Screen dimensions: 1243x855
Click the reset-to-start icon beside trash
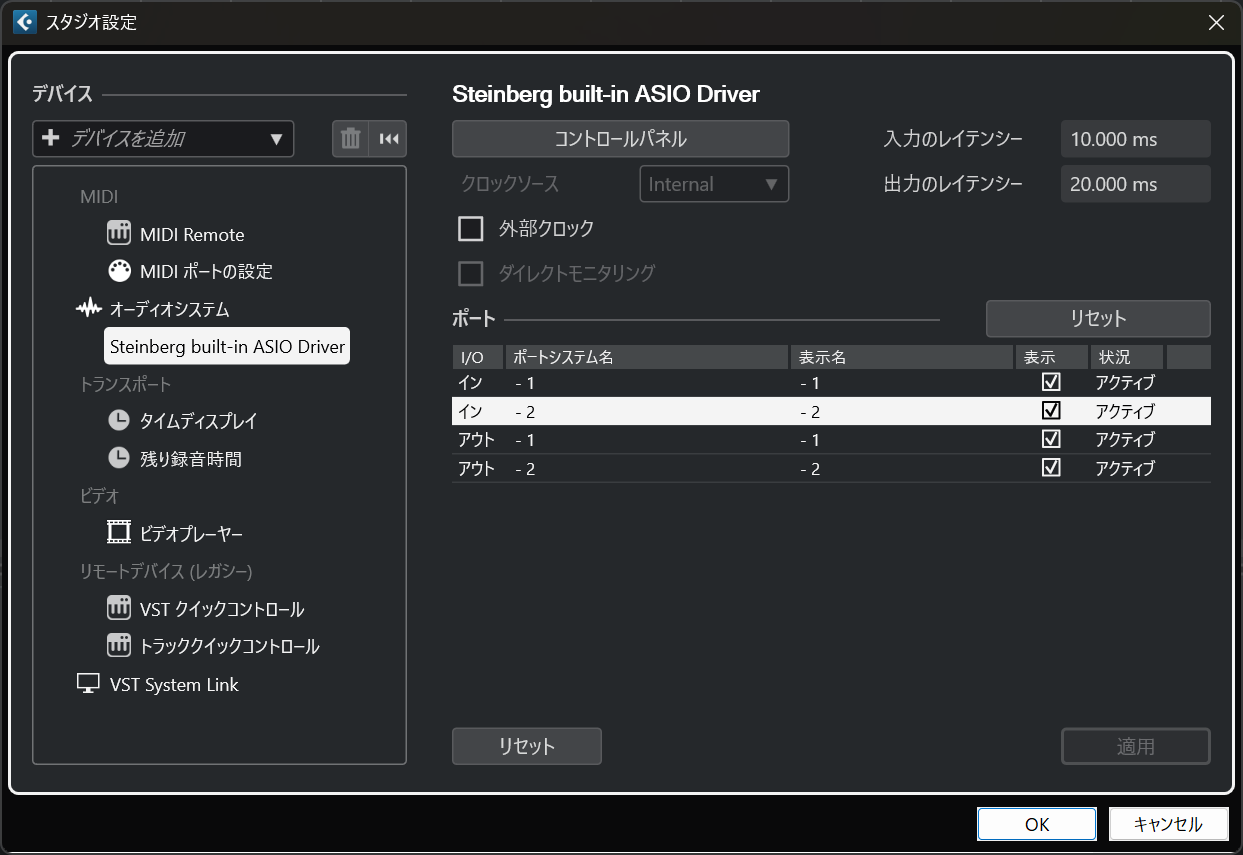point(388,139)
